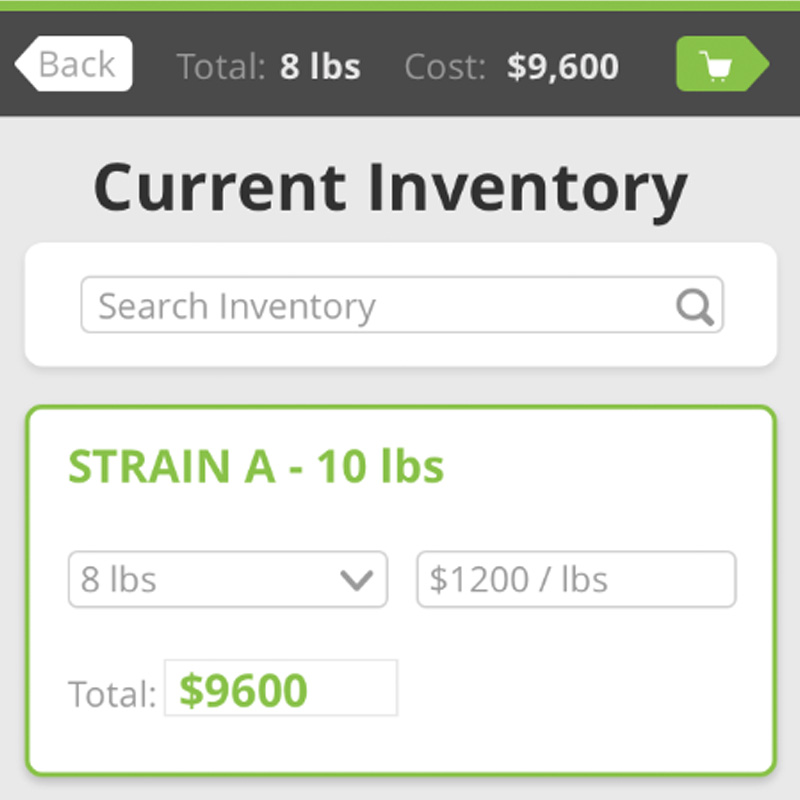The height and width of the screenshot is (800, 800).
Task: Click the header Cost $9,600 amount
Action: 563,66
